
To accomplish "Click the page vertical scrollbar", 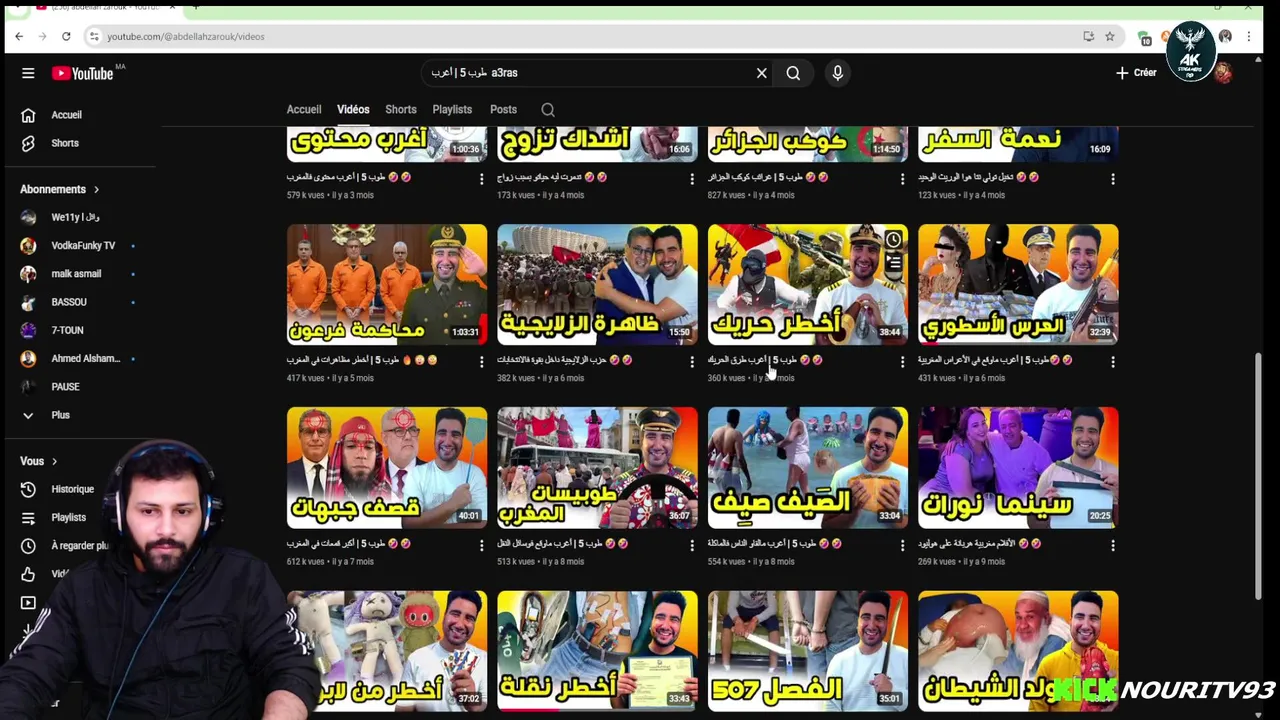I will pos(1259,477).
